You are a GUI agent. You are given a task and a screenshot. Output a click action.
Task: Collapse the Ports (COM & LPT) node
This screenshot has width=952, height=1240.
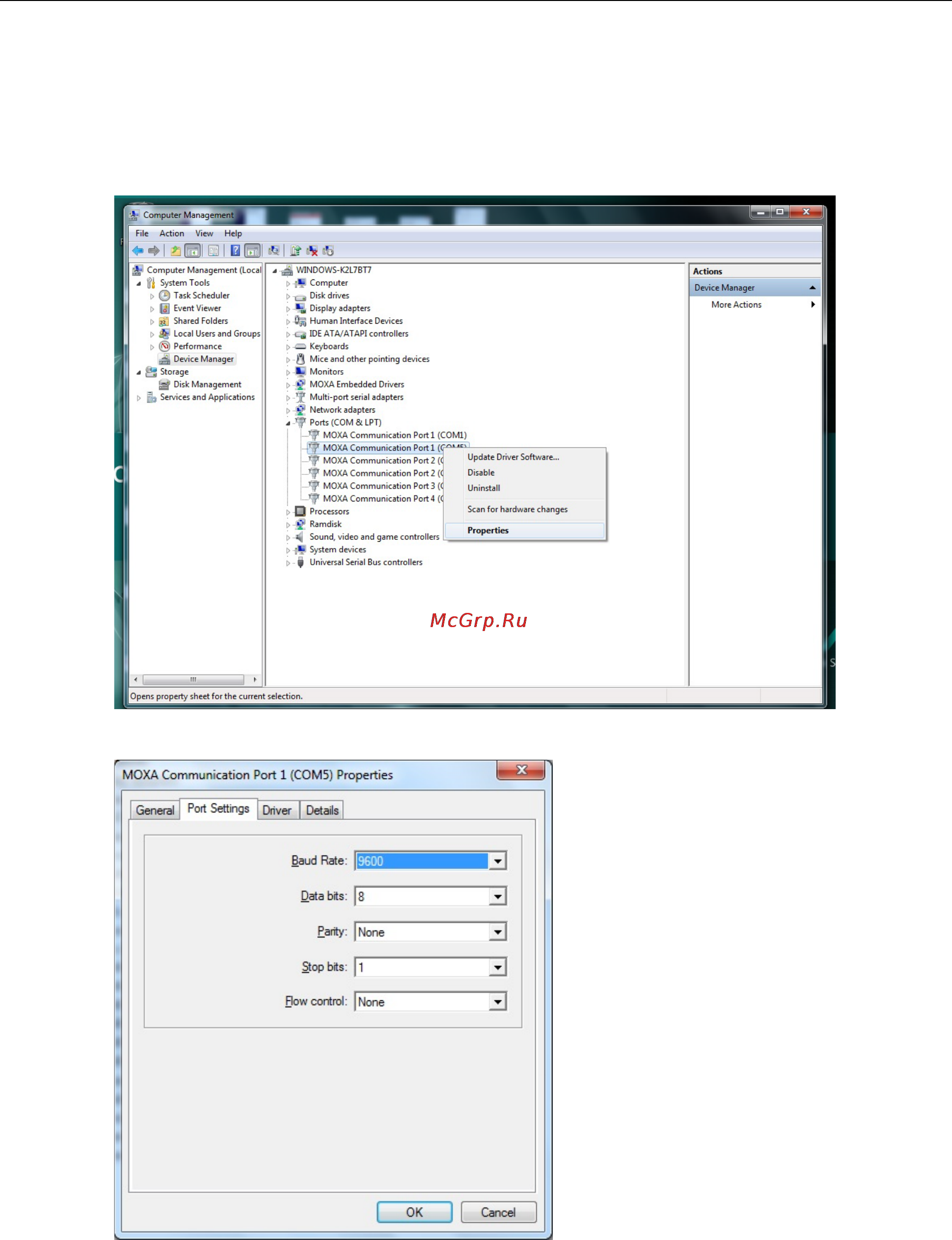pos(288,423)
